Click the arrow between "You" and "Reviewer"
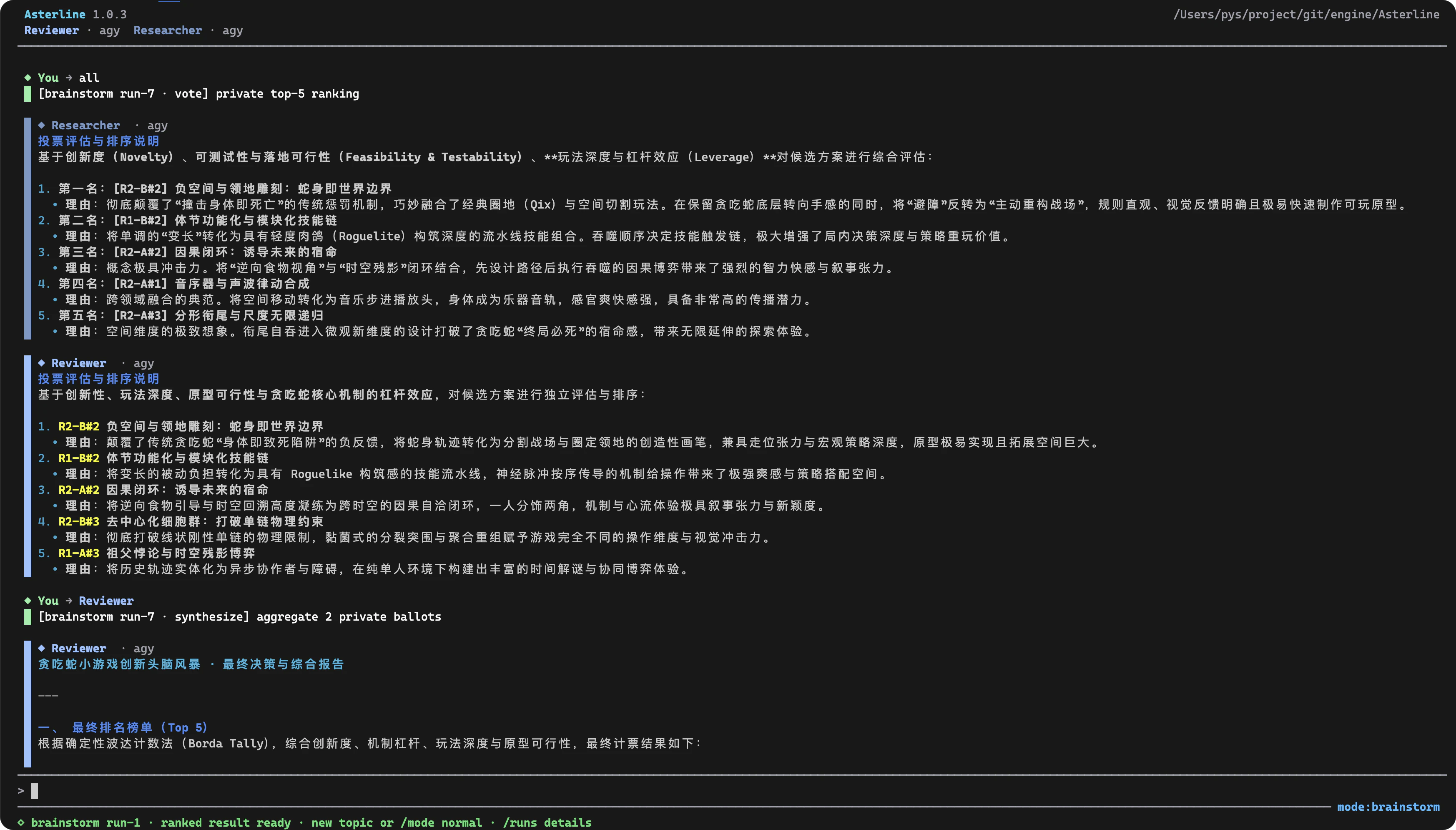 pos(69,600)
